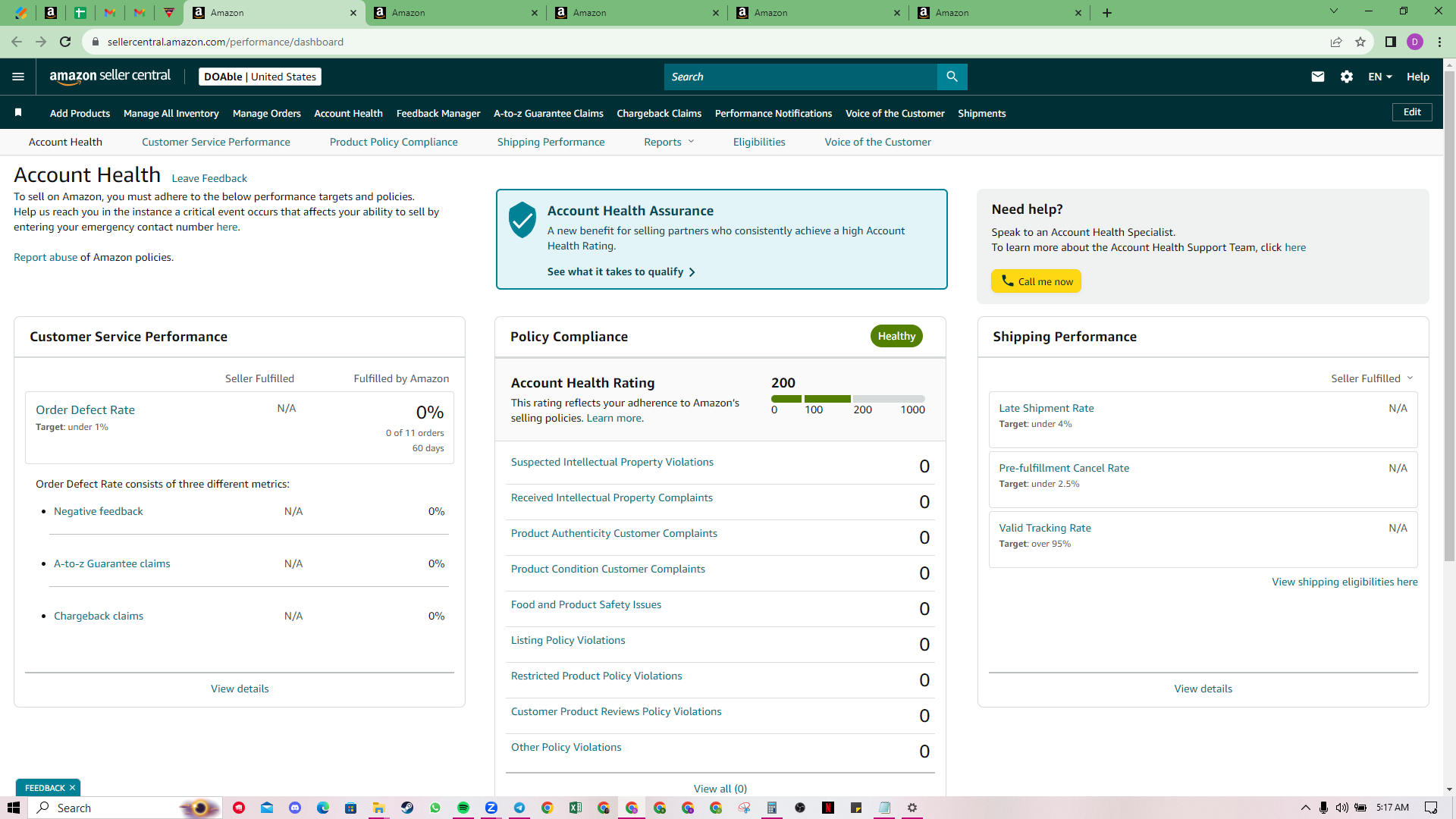Image resolution: width=1456 pixels, height=819 pixels.
Task: Open Late Shipment Rate link
Action: click(1046, 408)
